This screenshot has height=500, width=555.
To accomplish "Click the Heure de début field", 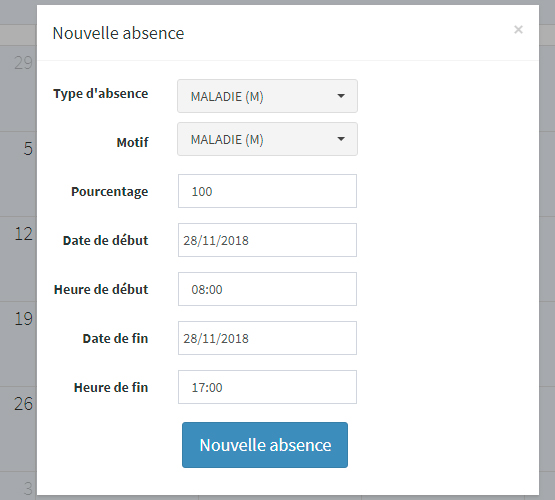I will tap(267, 289).
